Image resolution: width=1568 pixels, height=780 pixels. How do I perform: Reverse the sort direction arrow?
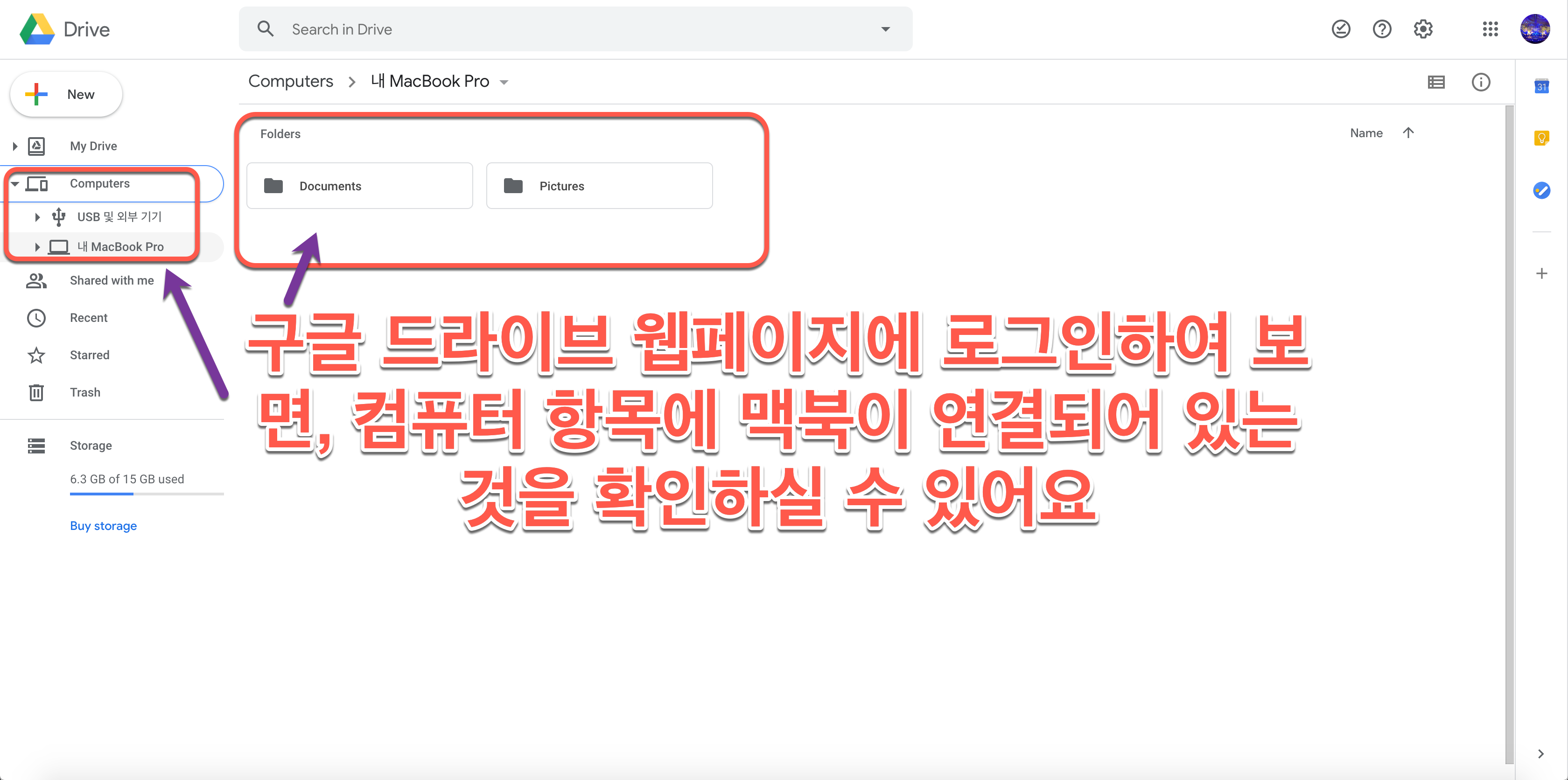tap(1408, 132)
